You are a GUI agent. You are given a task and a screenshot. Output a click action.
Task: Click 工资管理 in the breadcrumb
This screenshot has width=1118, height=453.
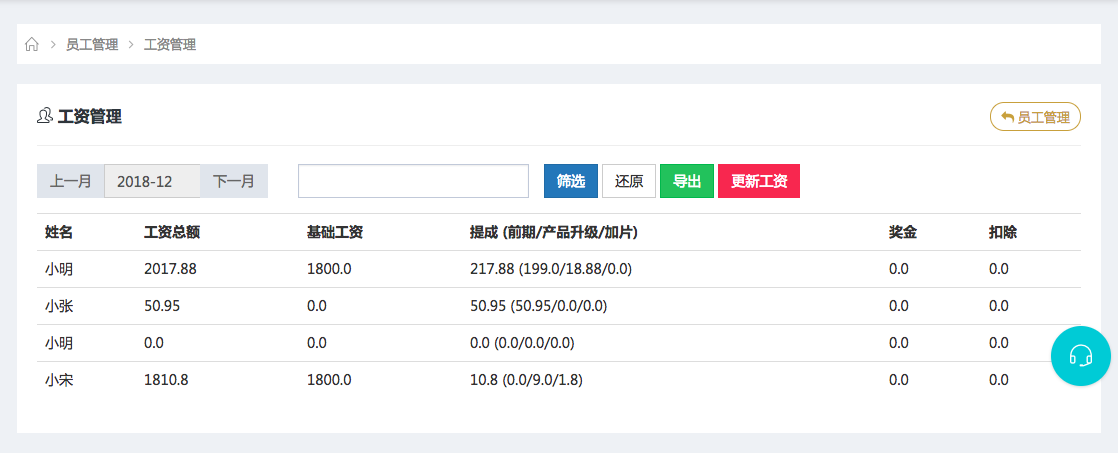pos(170,45)
